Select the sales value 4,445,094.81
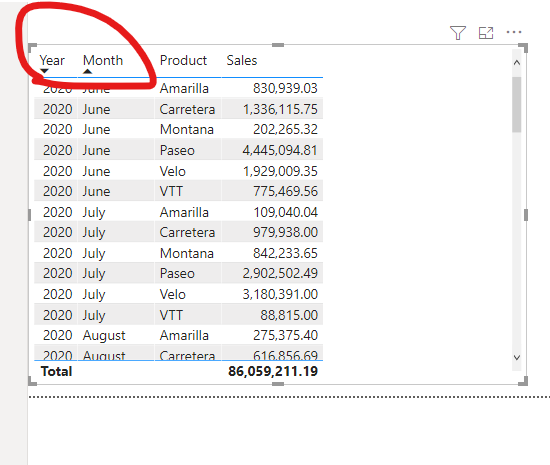 point(280,150)
